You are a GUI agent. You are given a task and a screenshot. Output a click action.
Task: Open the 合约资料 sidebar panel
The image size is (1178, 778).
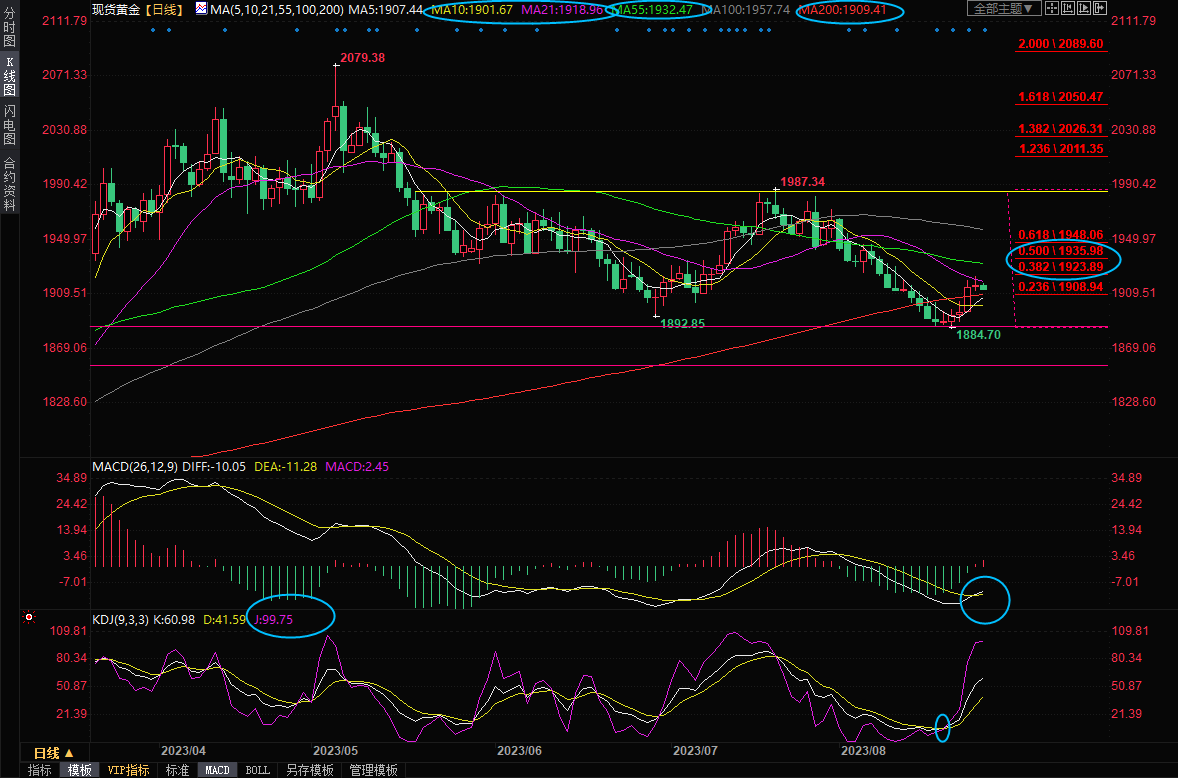pyautogui.click(x=10, y=183)
